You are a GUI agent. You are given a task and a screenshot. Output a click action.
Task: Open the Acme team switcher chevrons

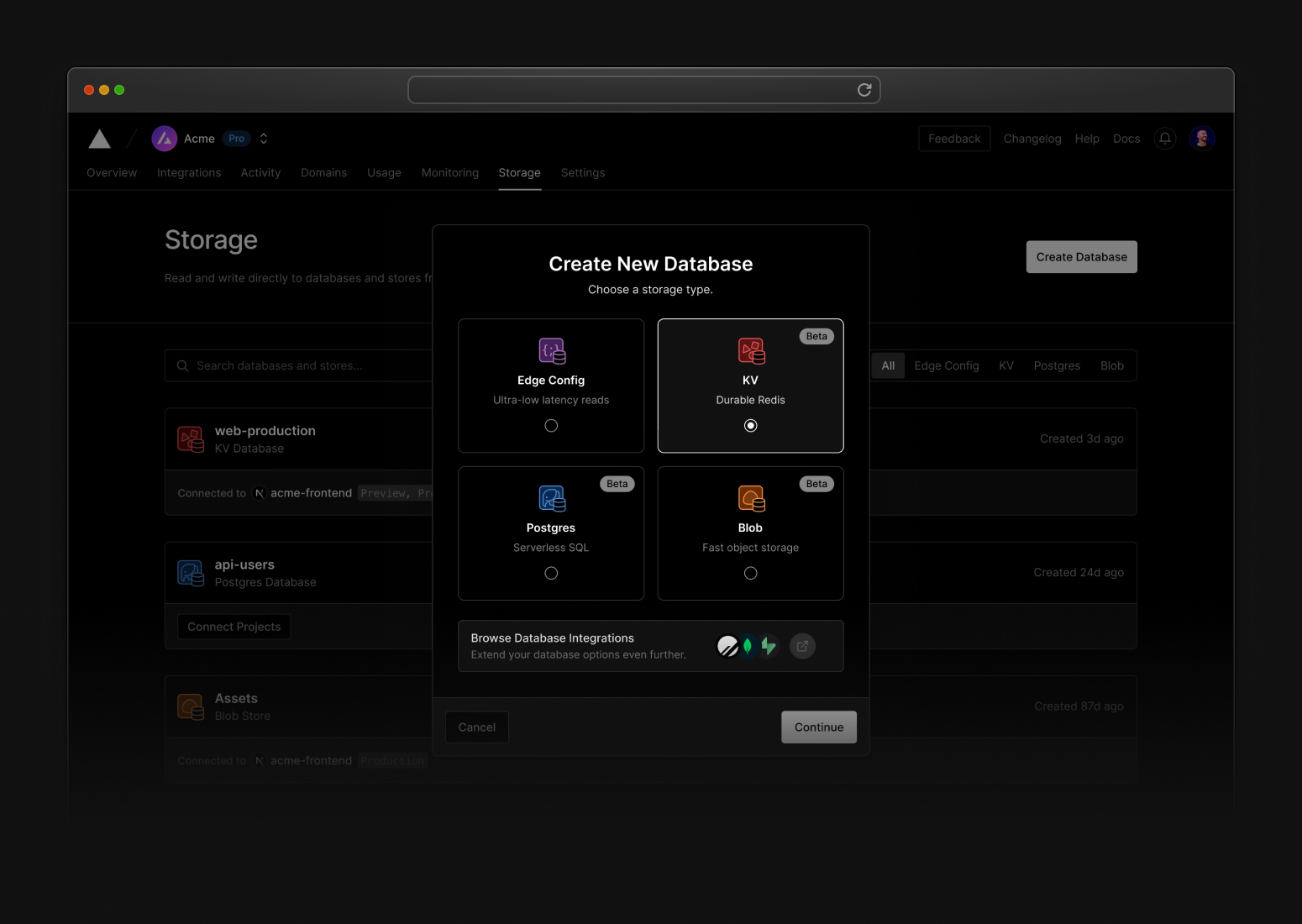coord(264,139)
